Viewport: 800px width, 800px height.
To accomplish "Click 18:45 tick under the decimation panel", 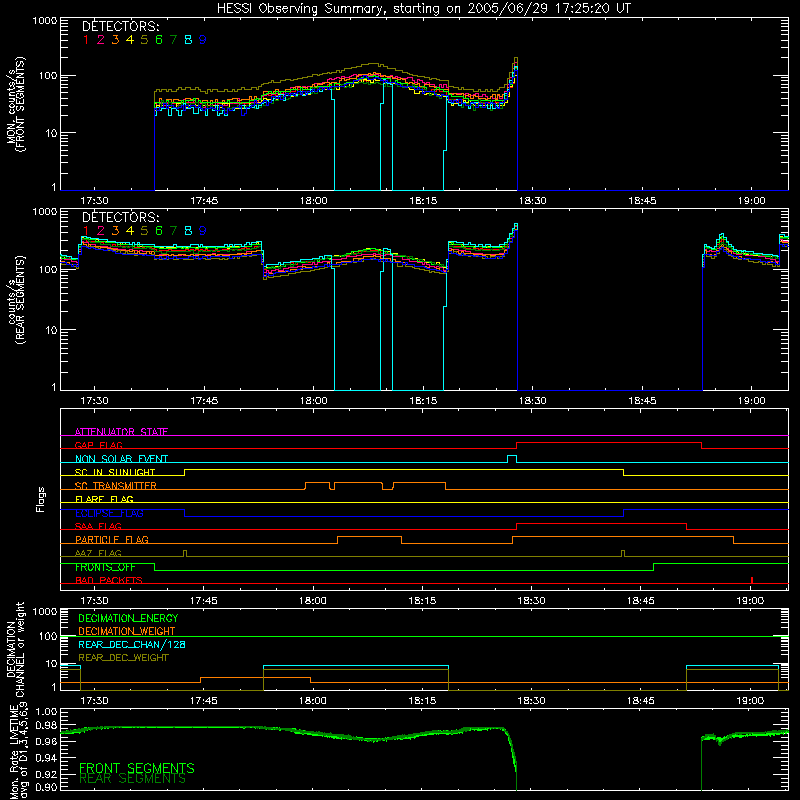I will click(x=641, y=701).
